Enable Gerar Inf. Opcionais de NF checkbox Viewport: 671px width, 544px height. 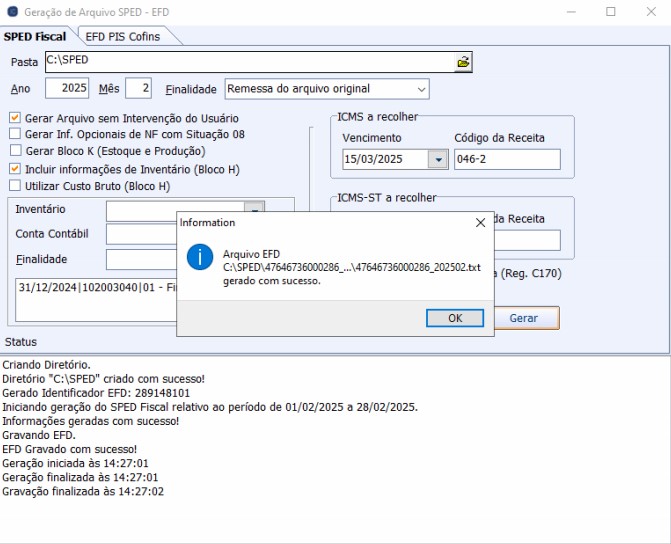[x=15, y=134]
